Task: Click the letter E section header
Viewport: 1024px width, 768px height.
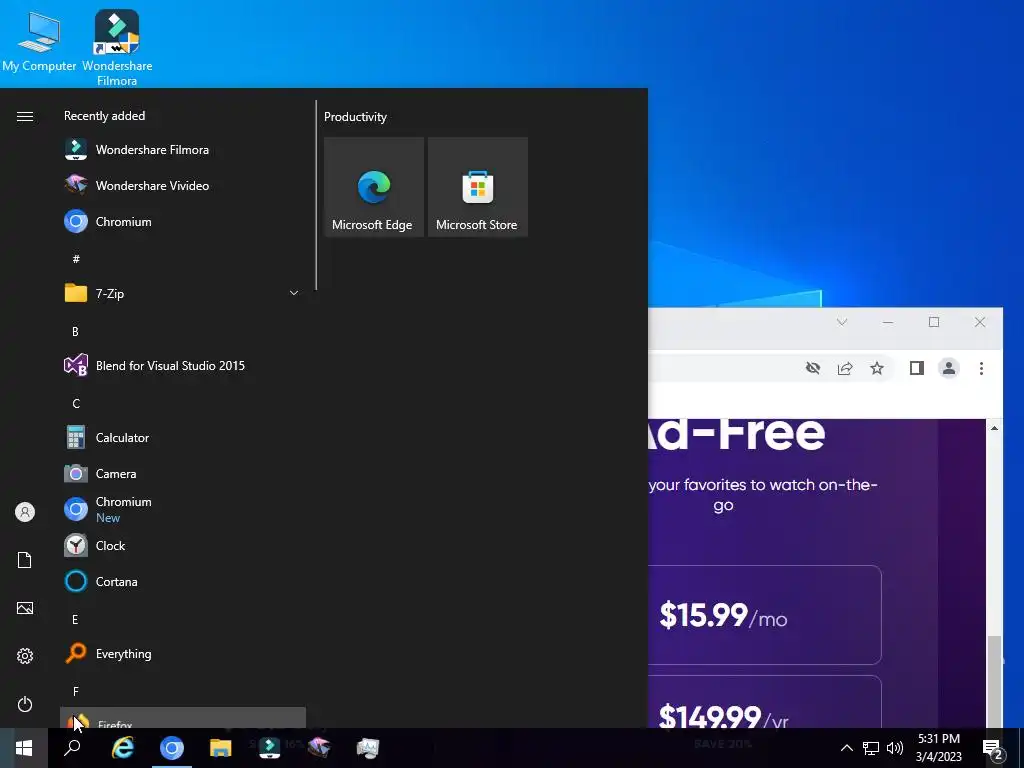Action: click(75, 620)
